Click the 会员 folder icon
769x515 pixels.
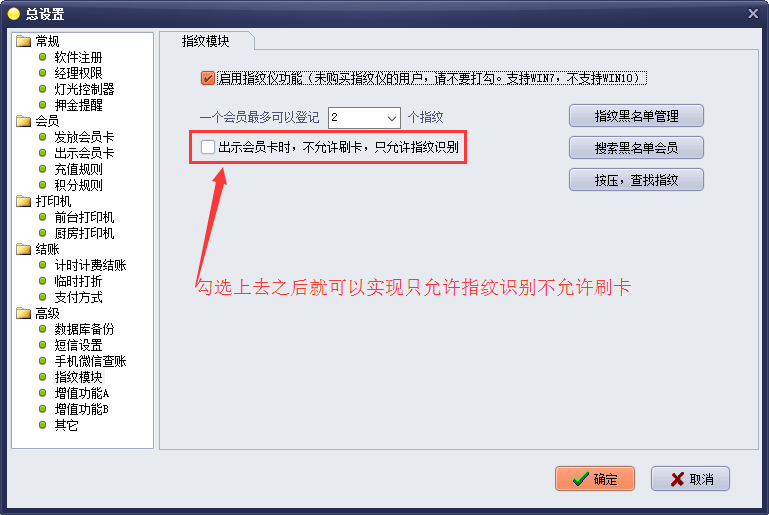(23, 121)
